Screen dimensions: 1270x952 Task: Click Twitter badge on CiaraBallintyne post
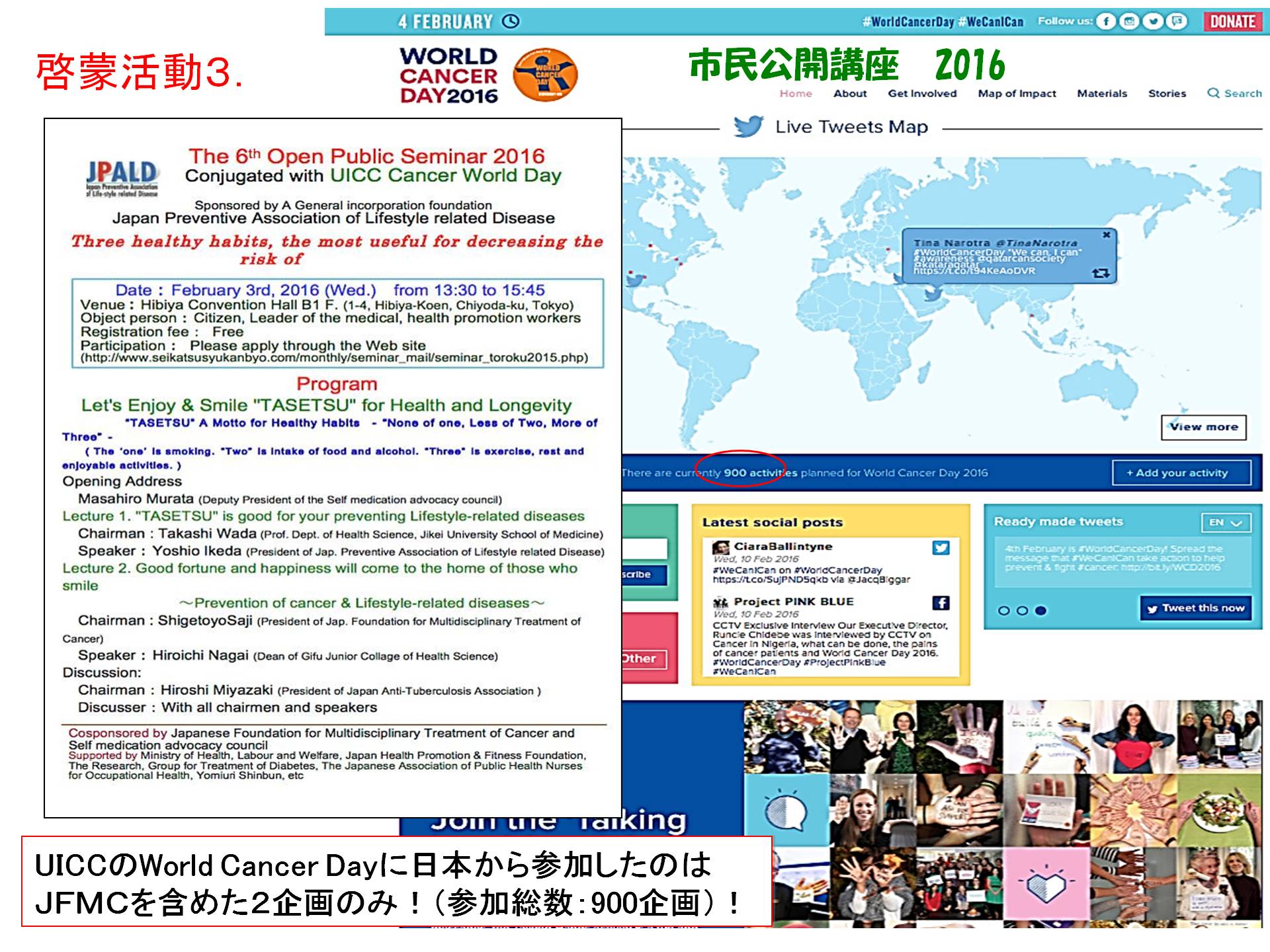coord(941,547)
